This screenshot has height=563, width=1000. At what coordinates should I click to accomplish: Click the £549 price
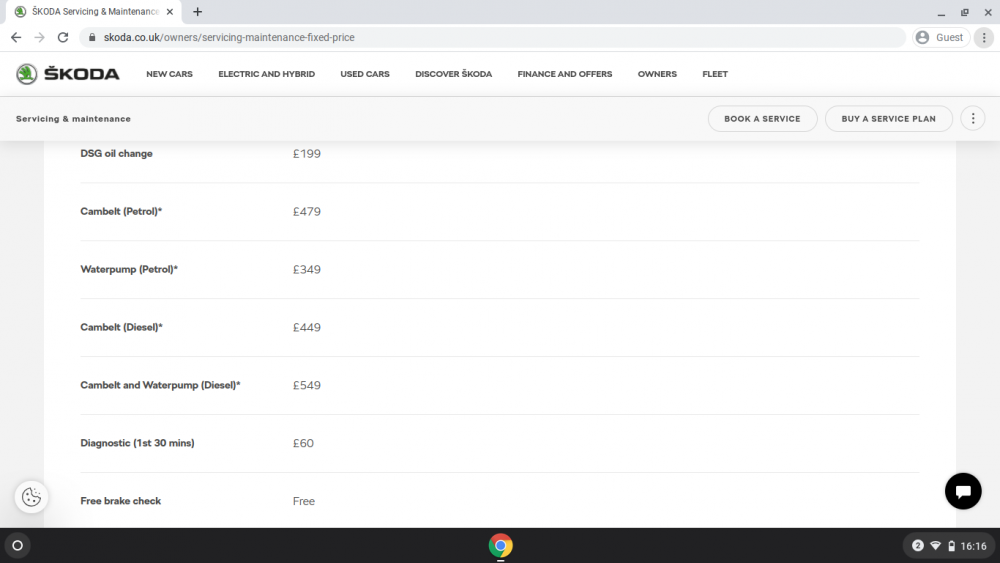[x=307, y=385]
